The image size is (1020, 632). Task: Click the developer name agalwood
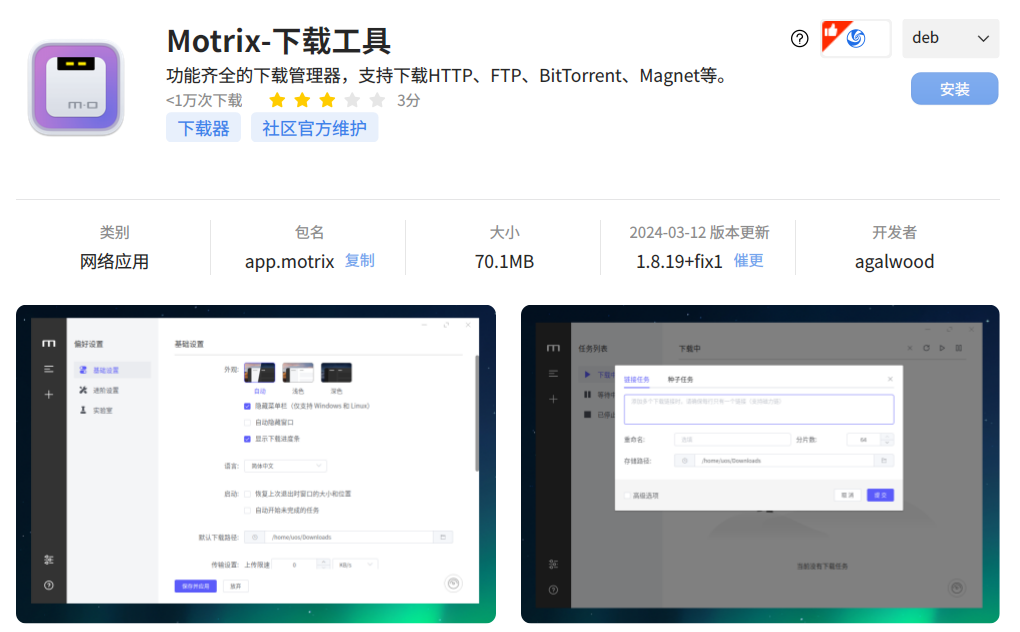894,262
